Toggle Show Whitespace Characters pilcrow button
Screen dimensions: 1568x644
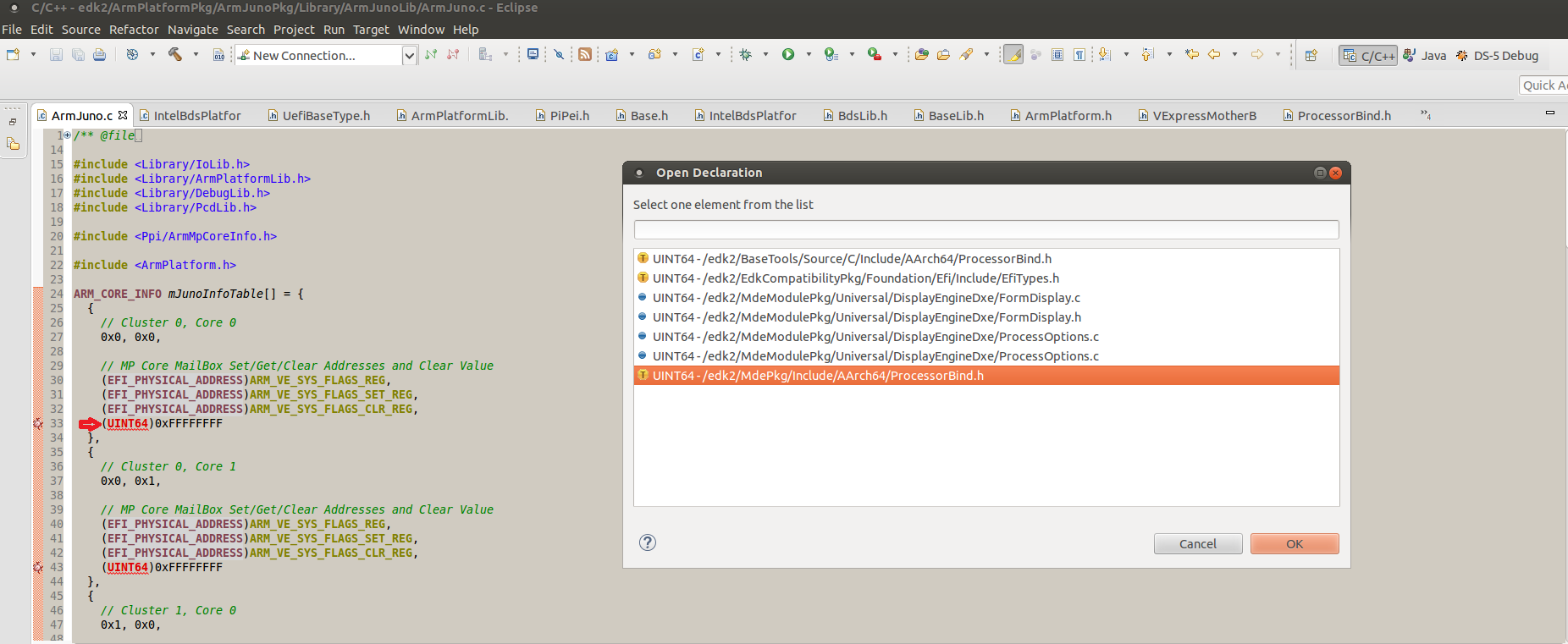coord(1079,55)
